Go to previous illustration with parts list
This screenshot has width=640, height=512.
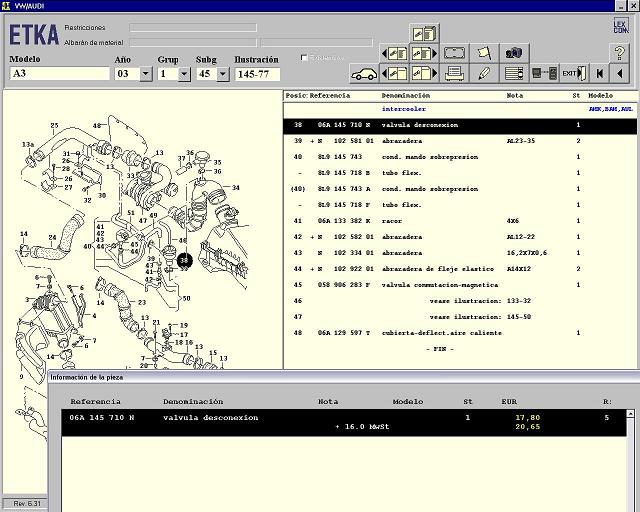pyautogui.click(x=394, y=53)
